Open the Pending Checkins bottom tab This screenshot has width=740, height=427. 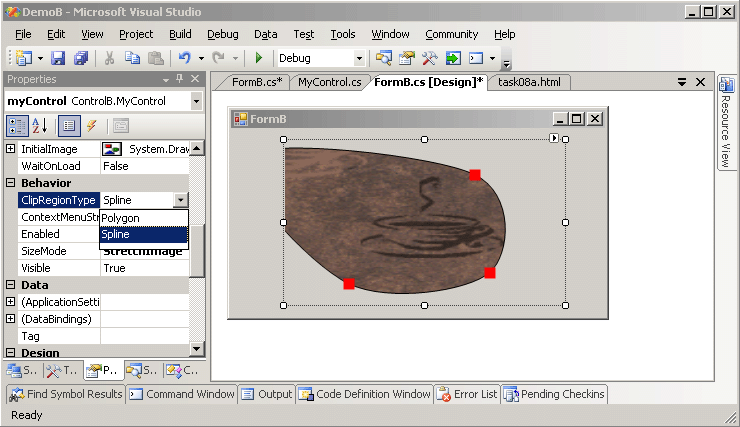(554, 394)
